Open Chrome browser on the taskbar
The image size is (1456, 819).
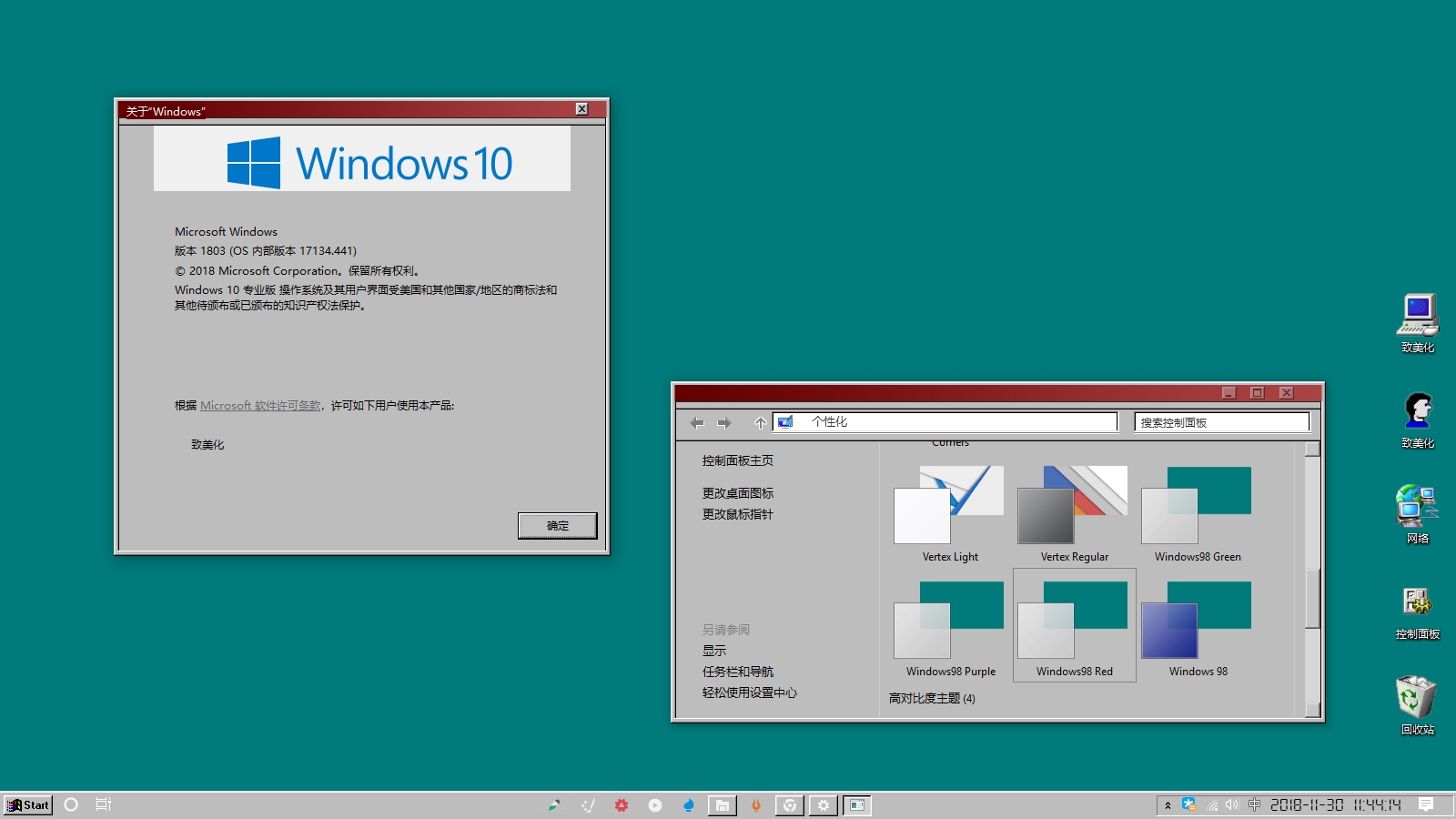(790, 805)
